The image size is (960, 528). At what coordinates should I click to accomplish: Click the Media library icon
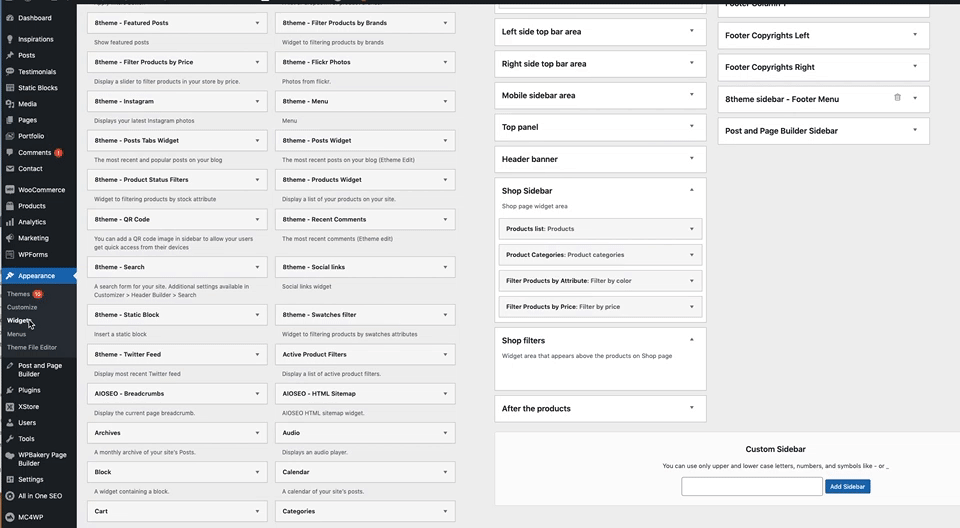coord(10,104)
